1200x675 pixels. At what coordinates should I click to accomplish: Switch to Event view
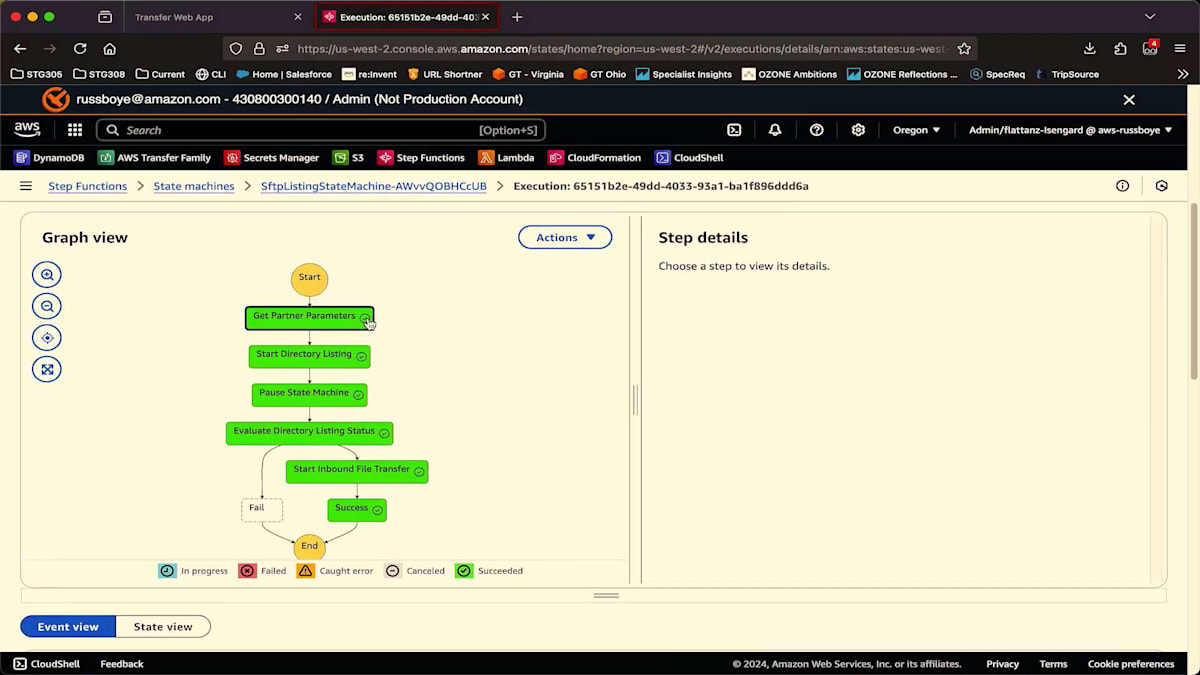68,627
